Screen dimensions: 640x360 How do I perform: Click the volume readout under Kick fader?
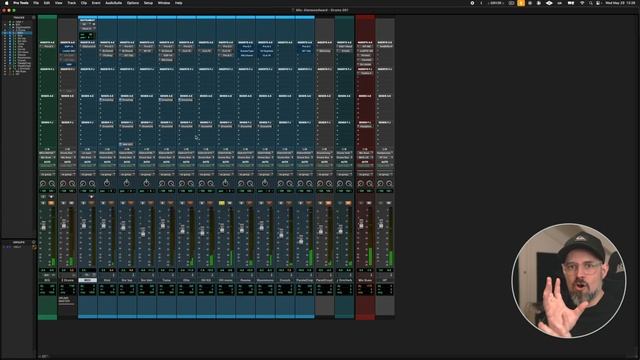[x=103, y=270]
